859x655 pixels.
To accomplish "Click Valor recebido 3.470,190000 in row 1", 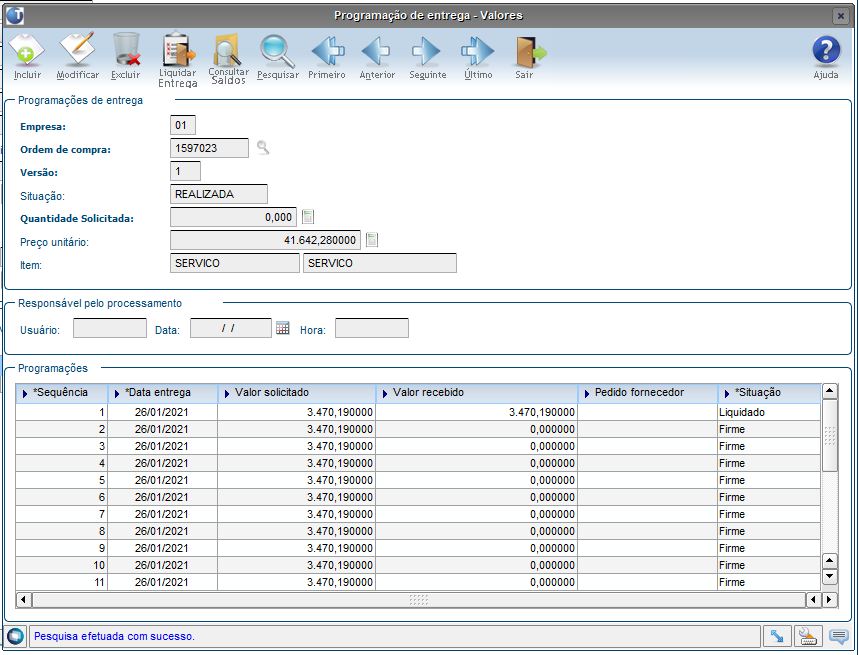I will tap(477, 412).
